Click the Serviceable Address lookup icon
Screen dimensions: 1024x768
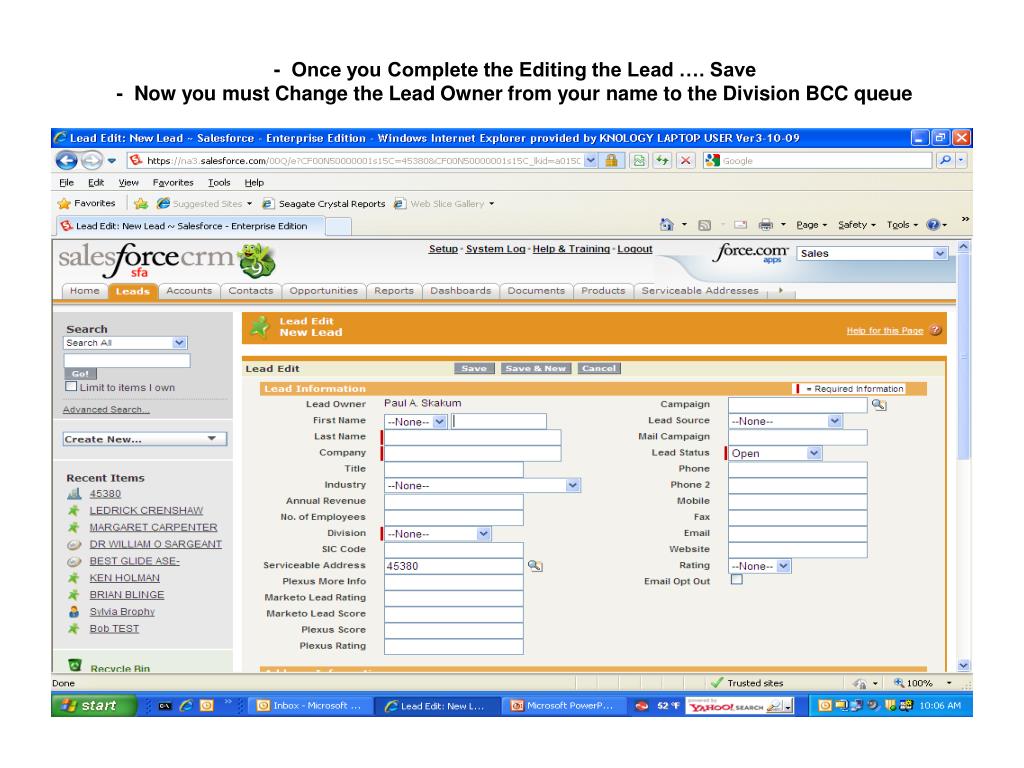535,566
